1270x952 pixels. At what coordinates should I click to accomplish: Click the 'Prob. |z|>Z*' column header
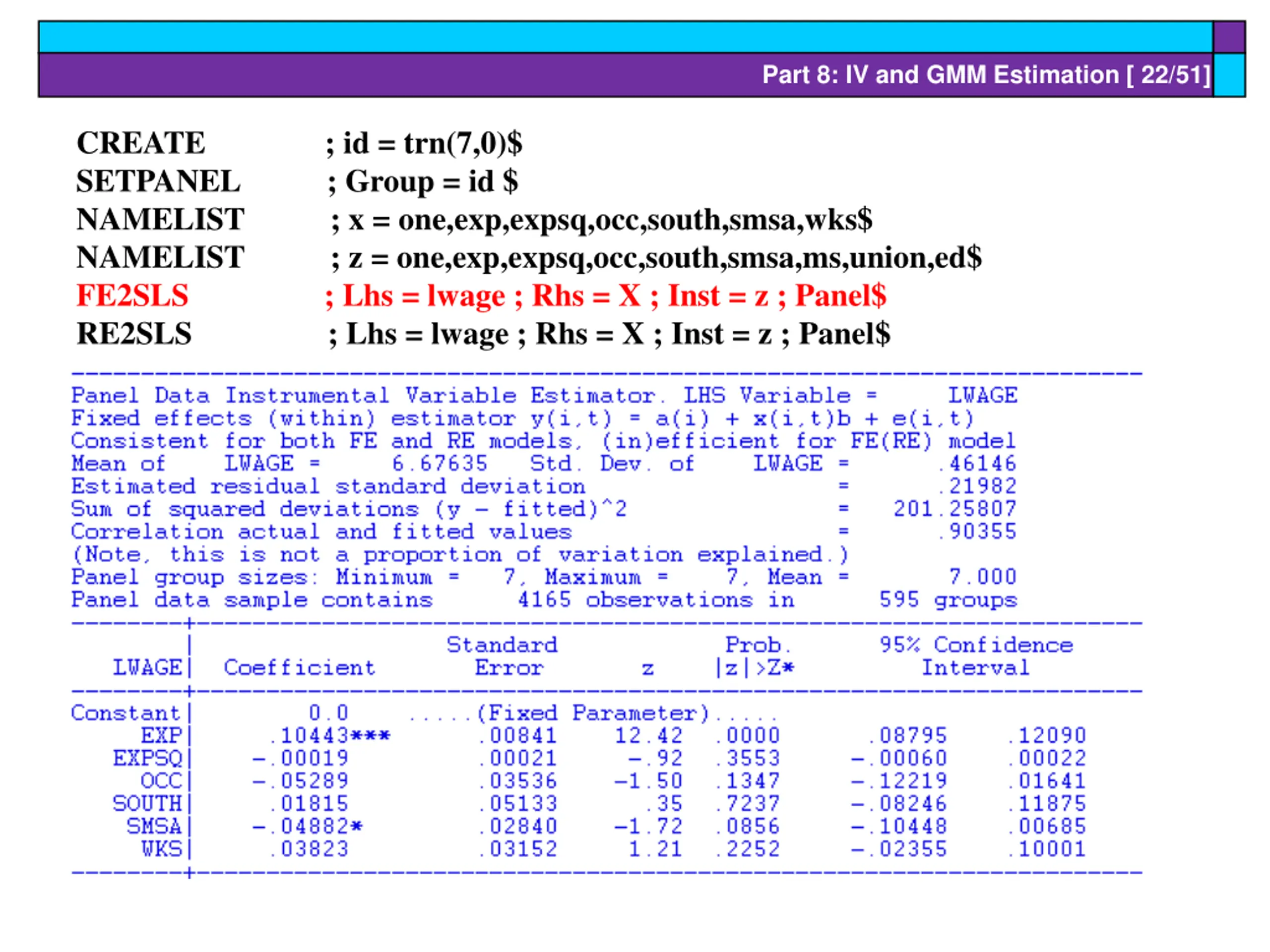coord(755,656)
